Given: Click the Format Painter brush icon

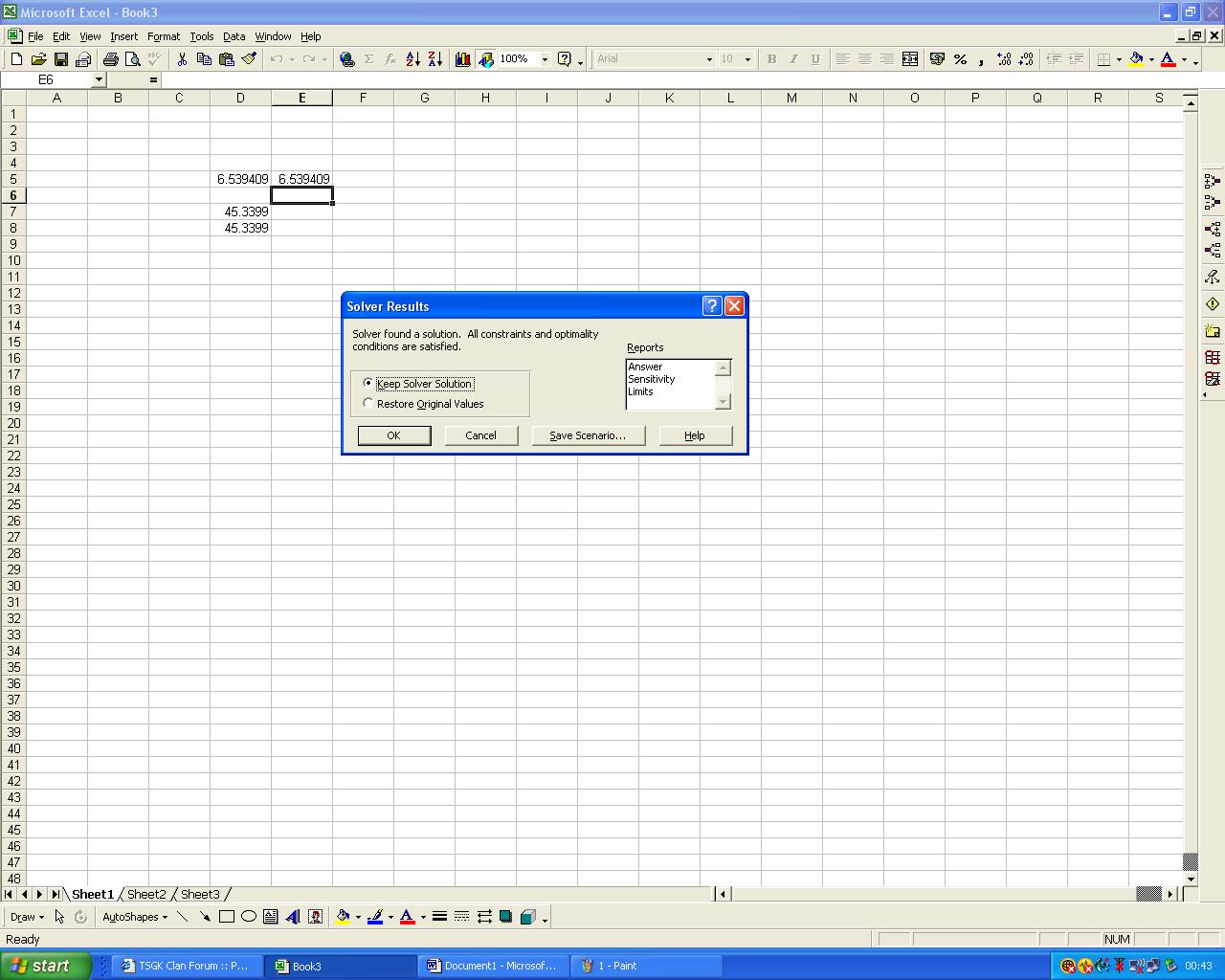Looking at the screenshot, I should 249,59.
